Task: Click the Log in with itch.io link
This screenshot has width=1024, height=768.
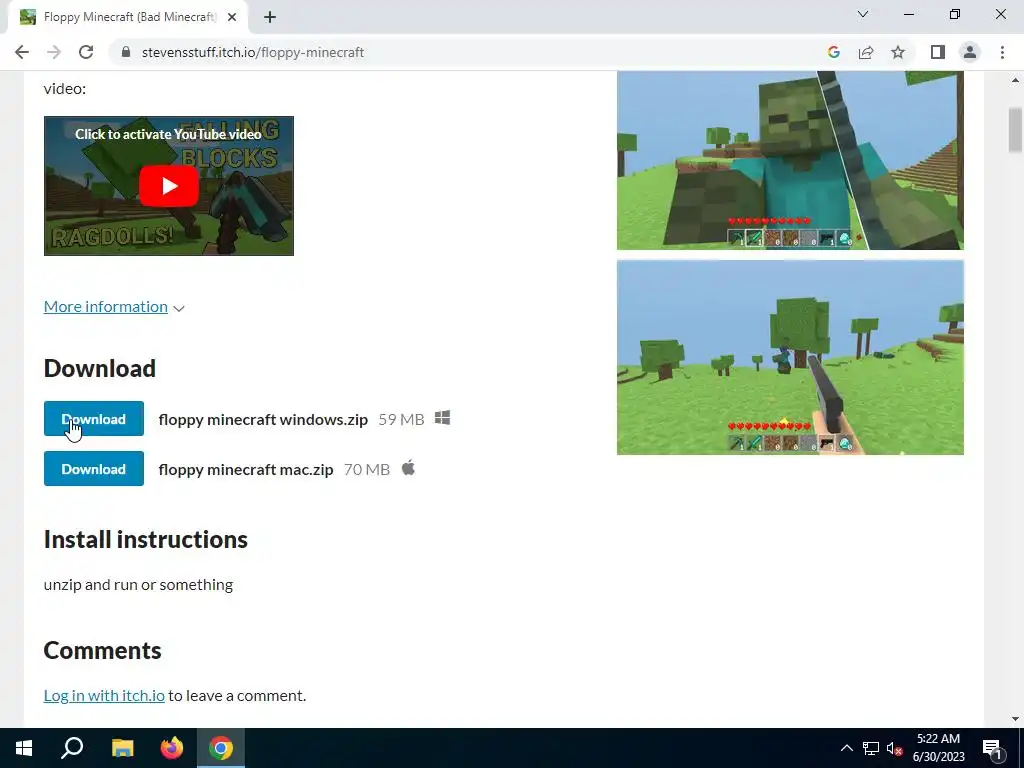Action: coord(104,696)
